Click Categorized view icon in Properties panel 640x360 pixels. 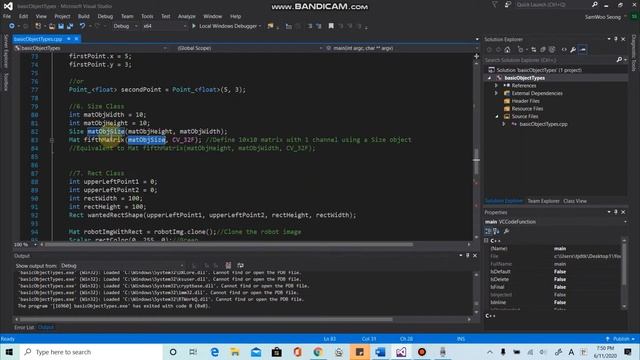[488, 231]
